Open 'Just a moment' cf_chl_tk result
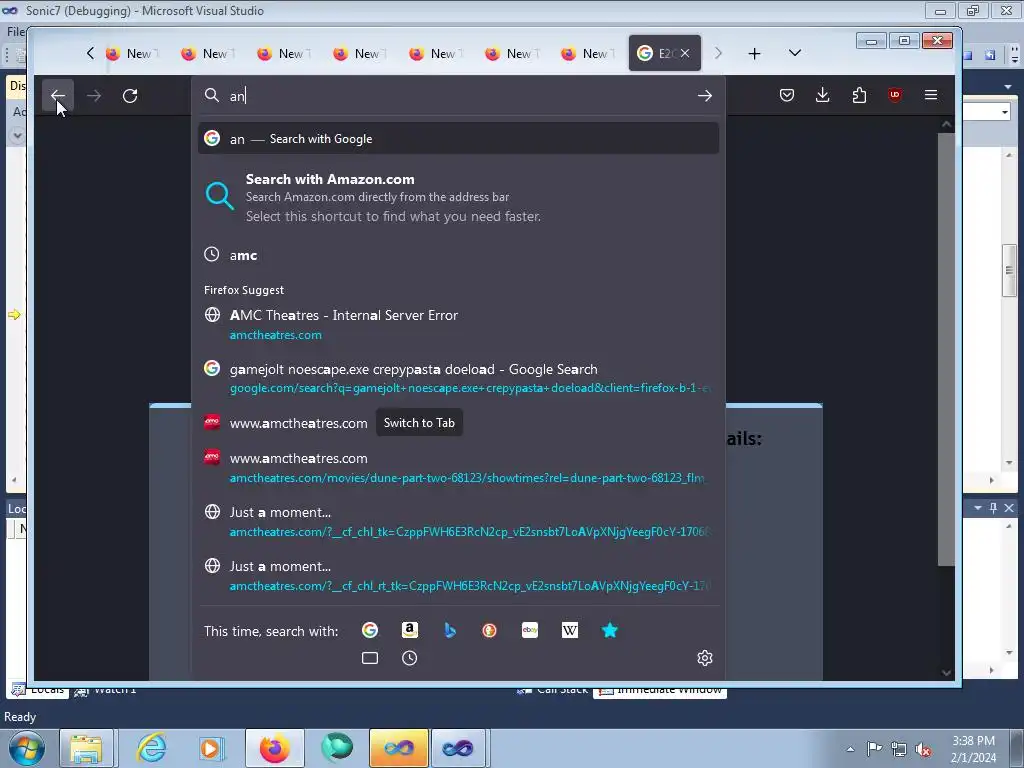 [x=458, y=522]
